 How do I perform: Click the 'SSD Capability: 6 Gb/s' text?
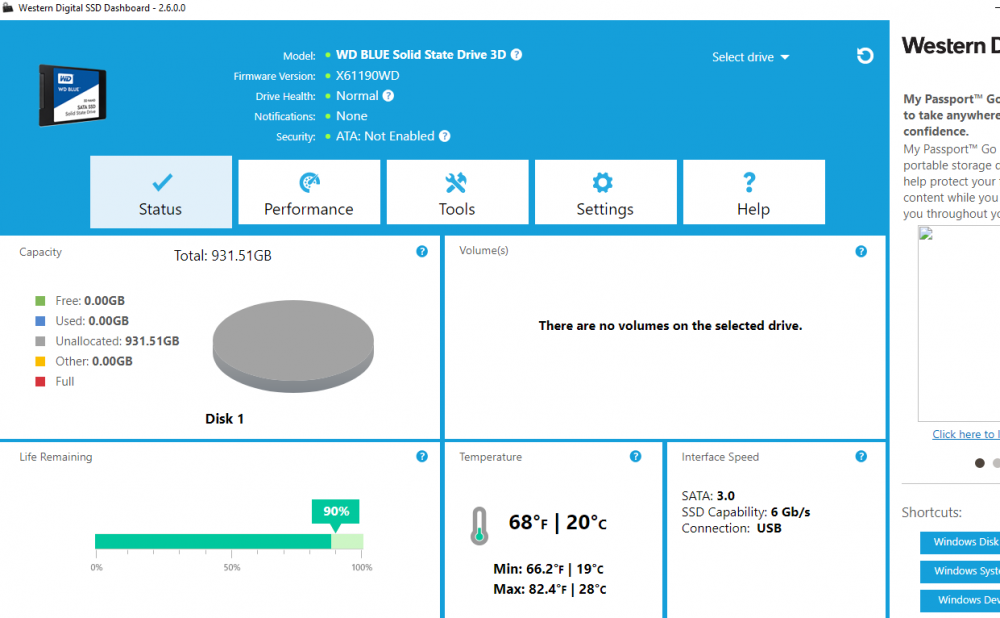click(746, 512)
